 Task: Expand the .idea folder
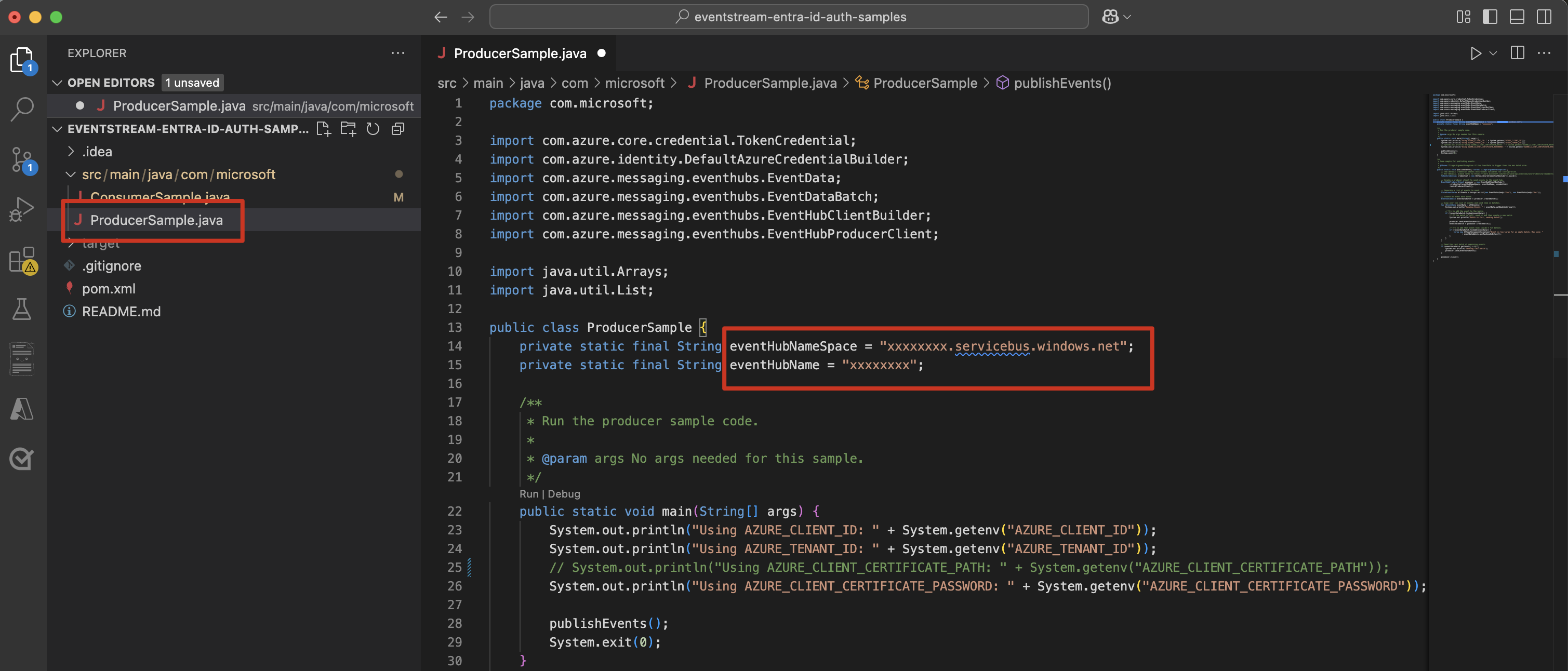97,152
